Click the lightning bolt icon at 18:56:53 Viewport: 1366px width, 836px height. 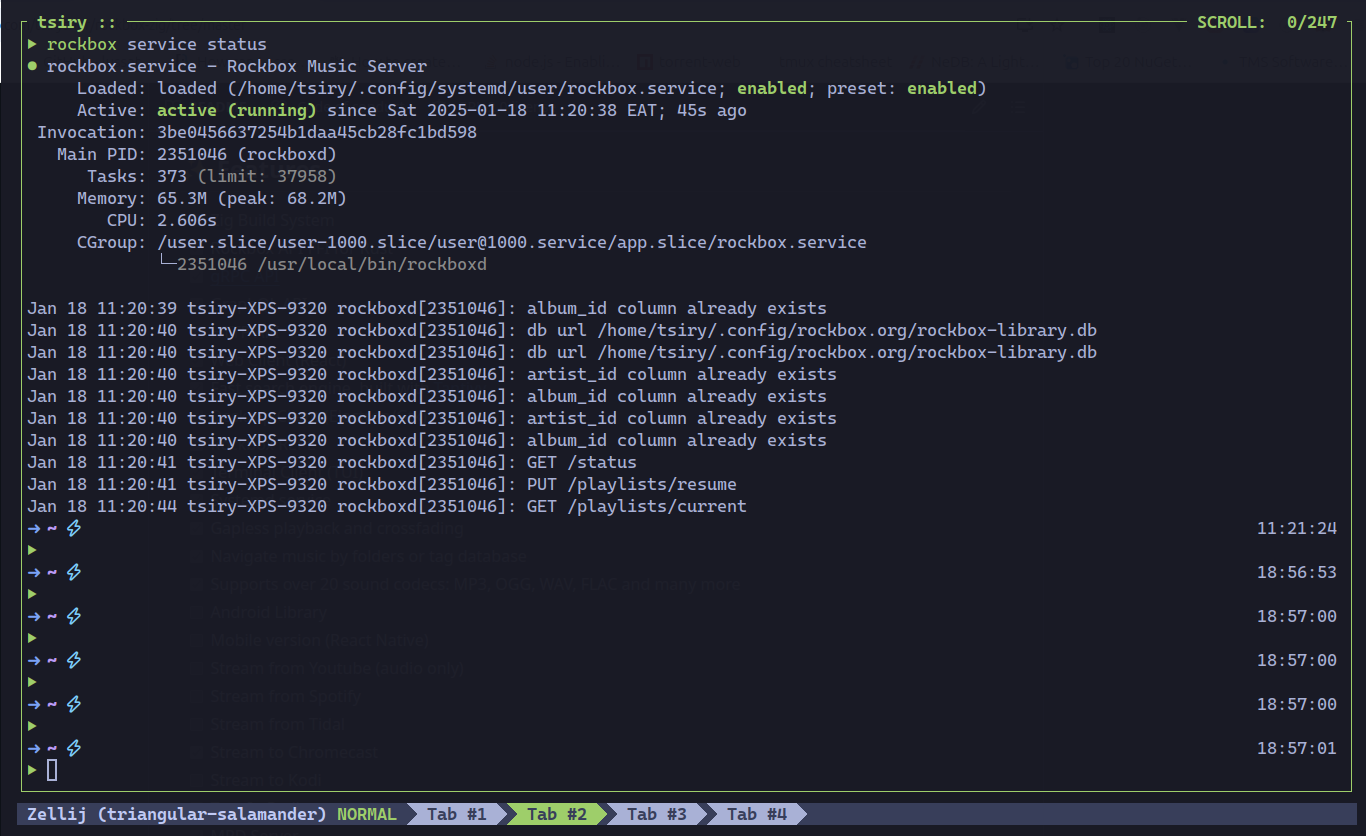click(x=72, y=572)
